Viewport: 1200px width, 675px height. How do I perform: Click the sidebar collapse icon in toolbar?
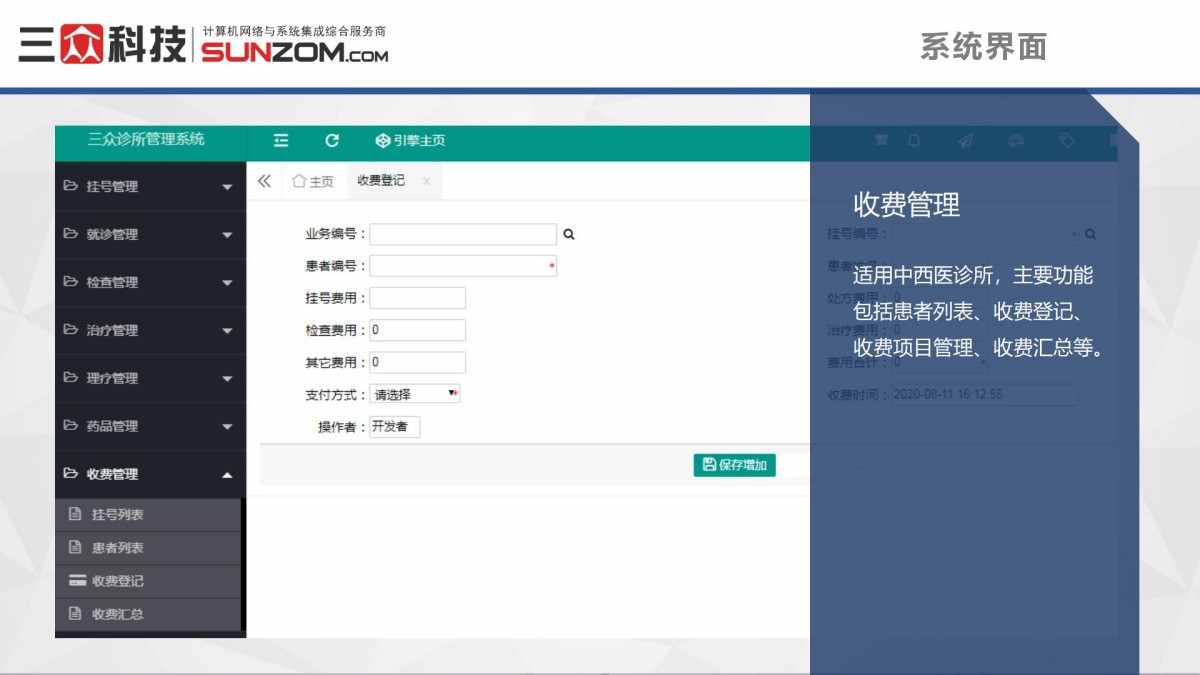coord(281,141)
